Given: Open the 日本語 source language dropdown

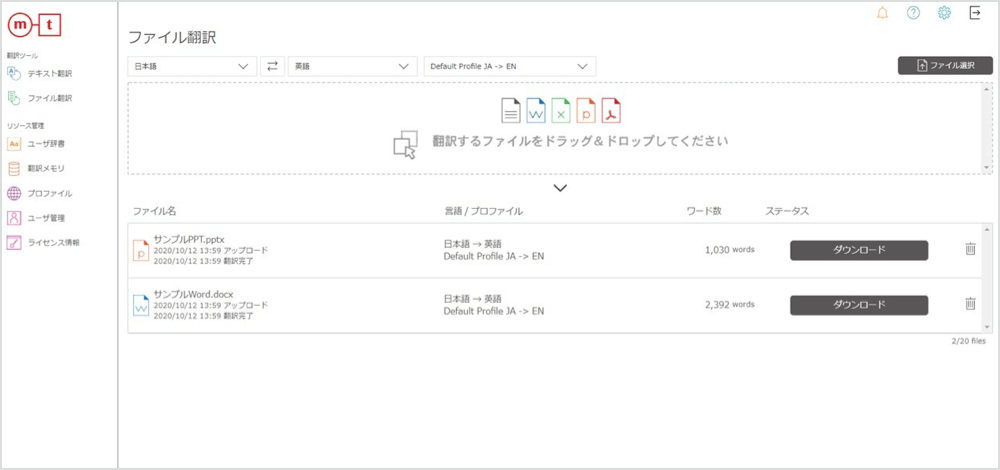Looking at the screenshot, I should coord(192,66).
